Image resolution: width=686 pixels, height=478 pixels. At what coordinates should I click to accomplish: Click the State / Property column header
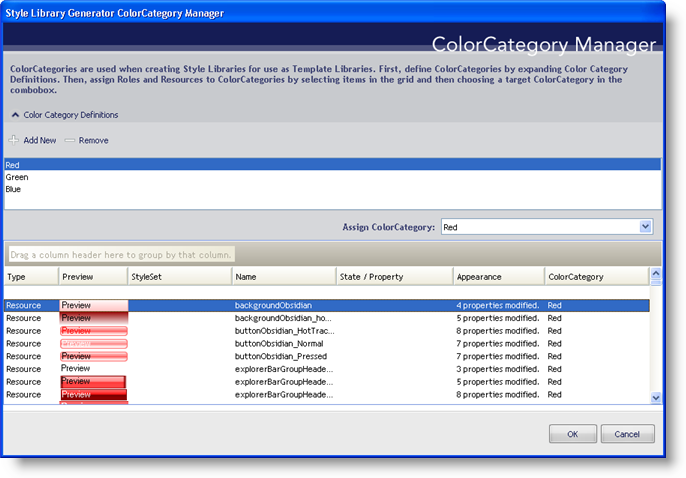392,276
